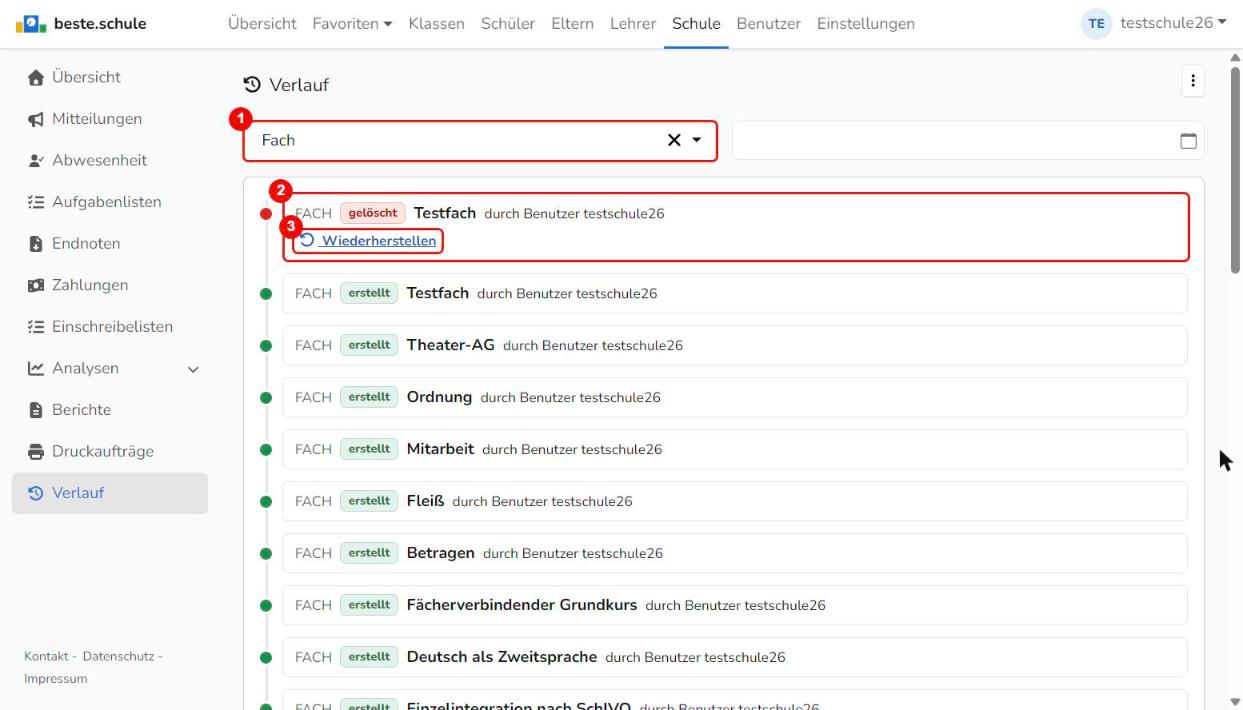The width and height of the screenshot is (1243, 710).
Task: Click the Abwesenheit person icon
Action: tap(35, 160)
